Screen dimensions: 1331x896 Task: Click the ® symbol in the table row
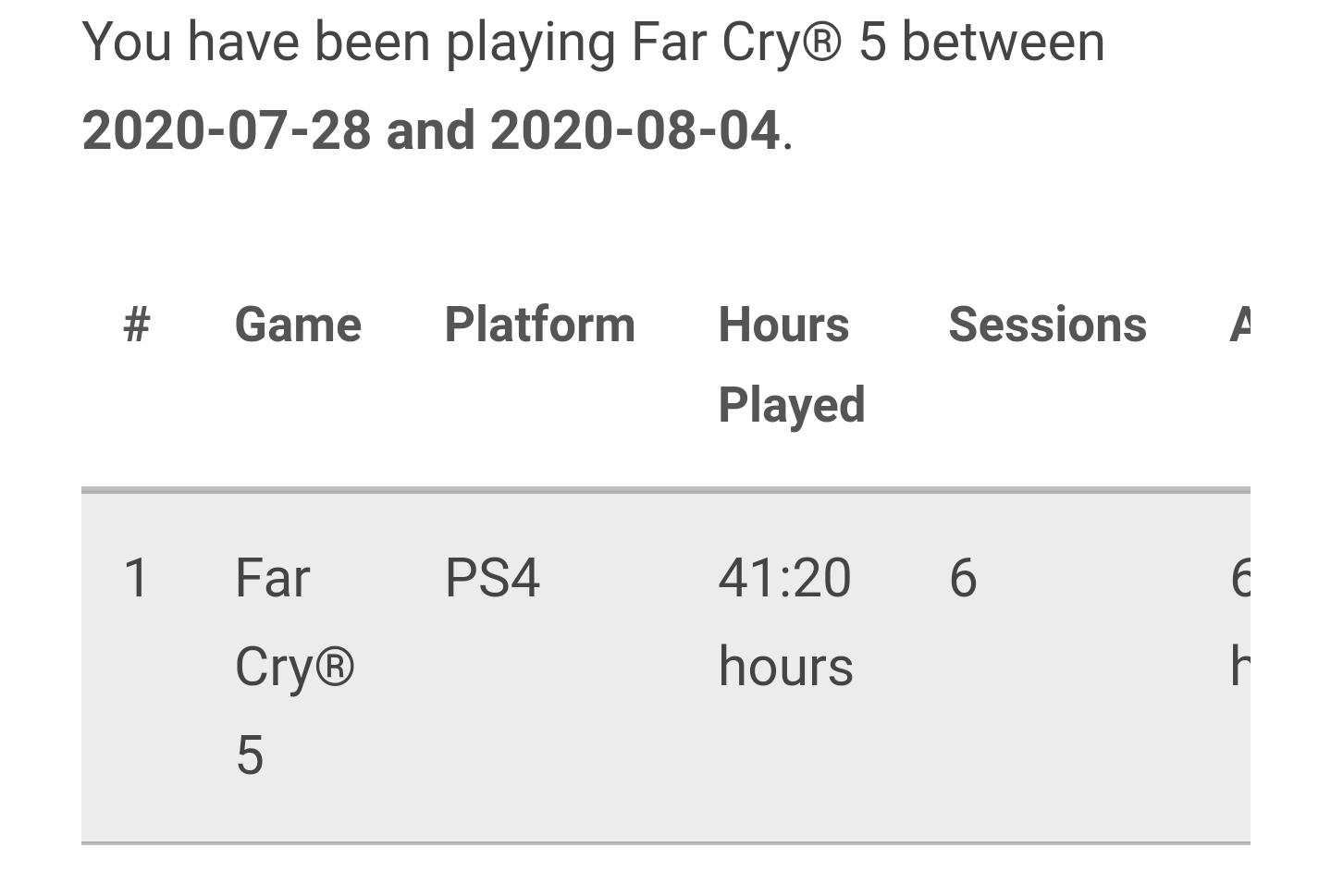pos(334,666)
